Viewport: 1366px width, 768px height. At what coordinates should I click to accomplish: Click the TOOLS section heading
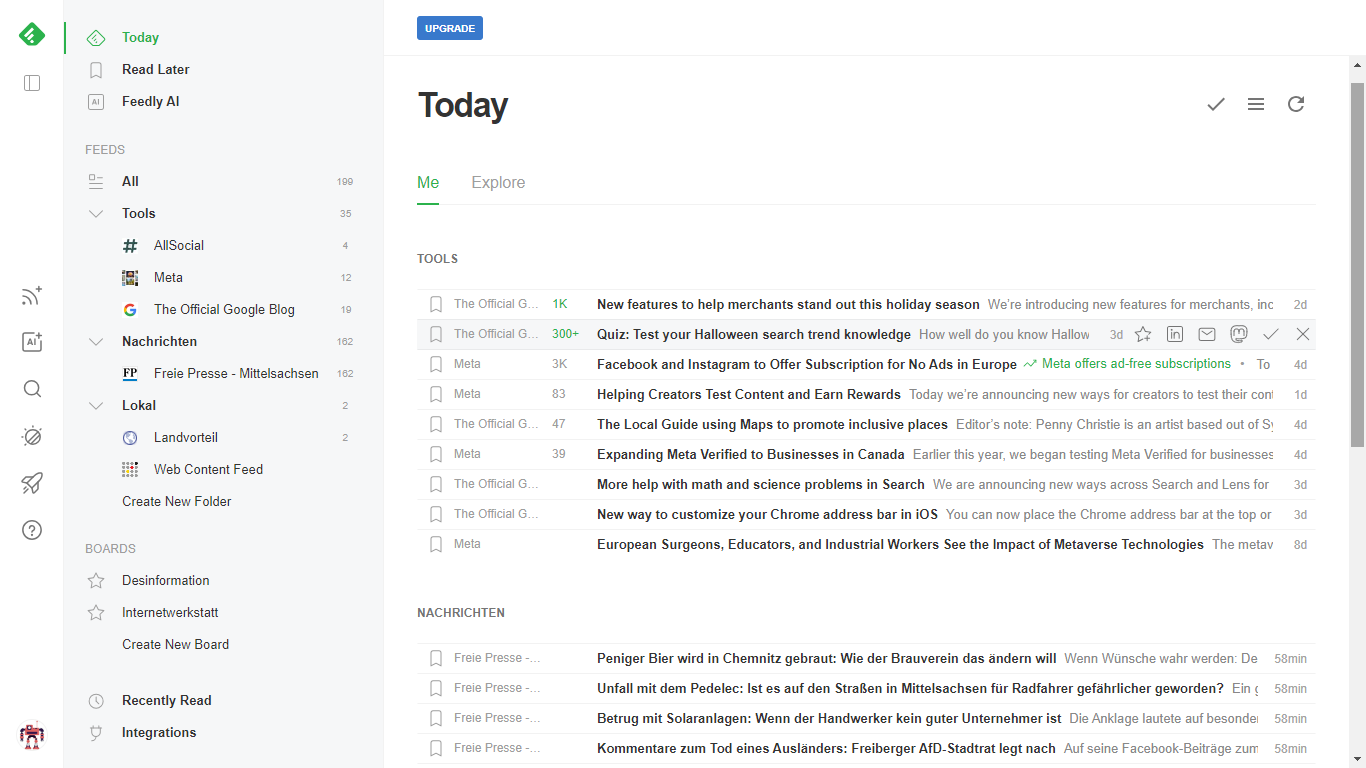(x=437, y=259)
